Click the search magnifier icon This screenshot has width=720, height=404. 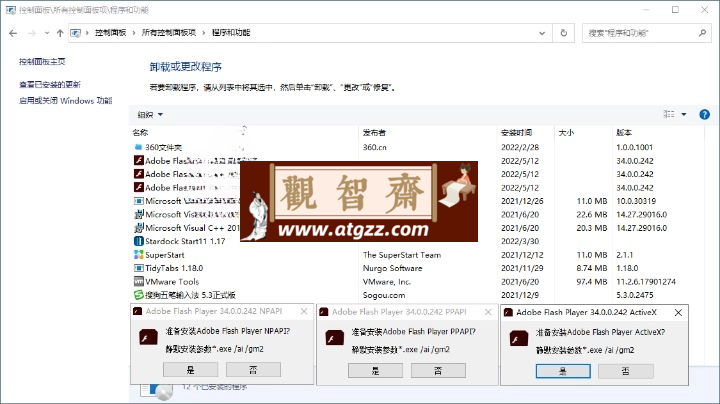tap(702, 33)
